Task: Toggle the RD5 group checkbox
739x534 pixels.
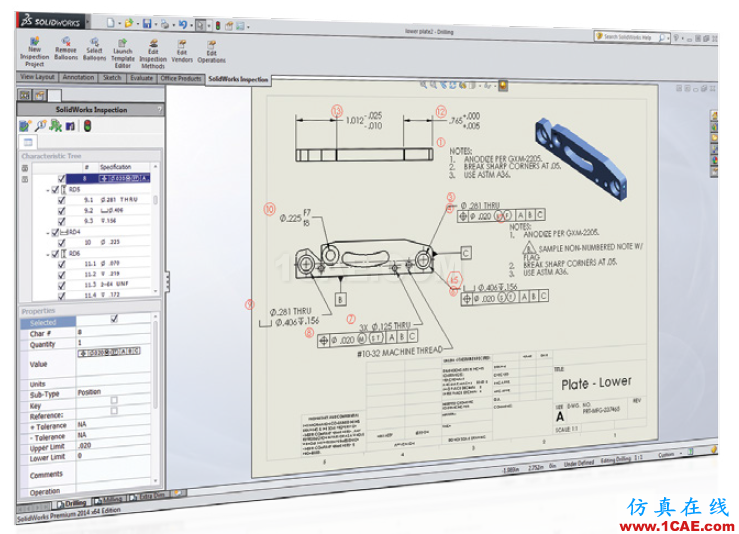Action: coord(55,189)
